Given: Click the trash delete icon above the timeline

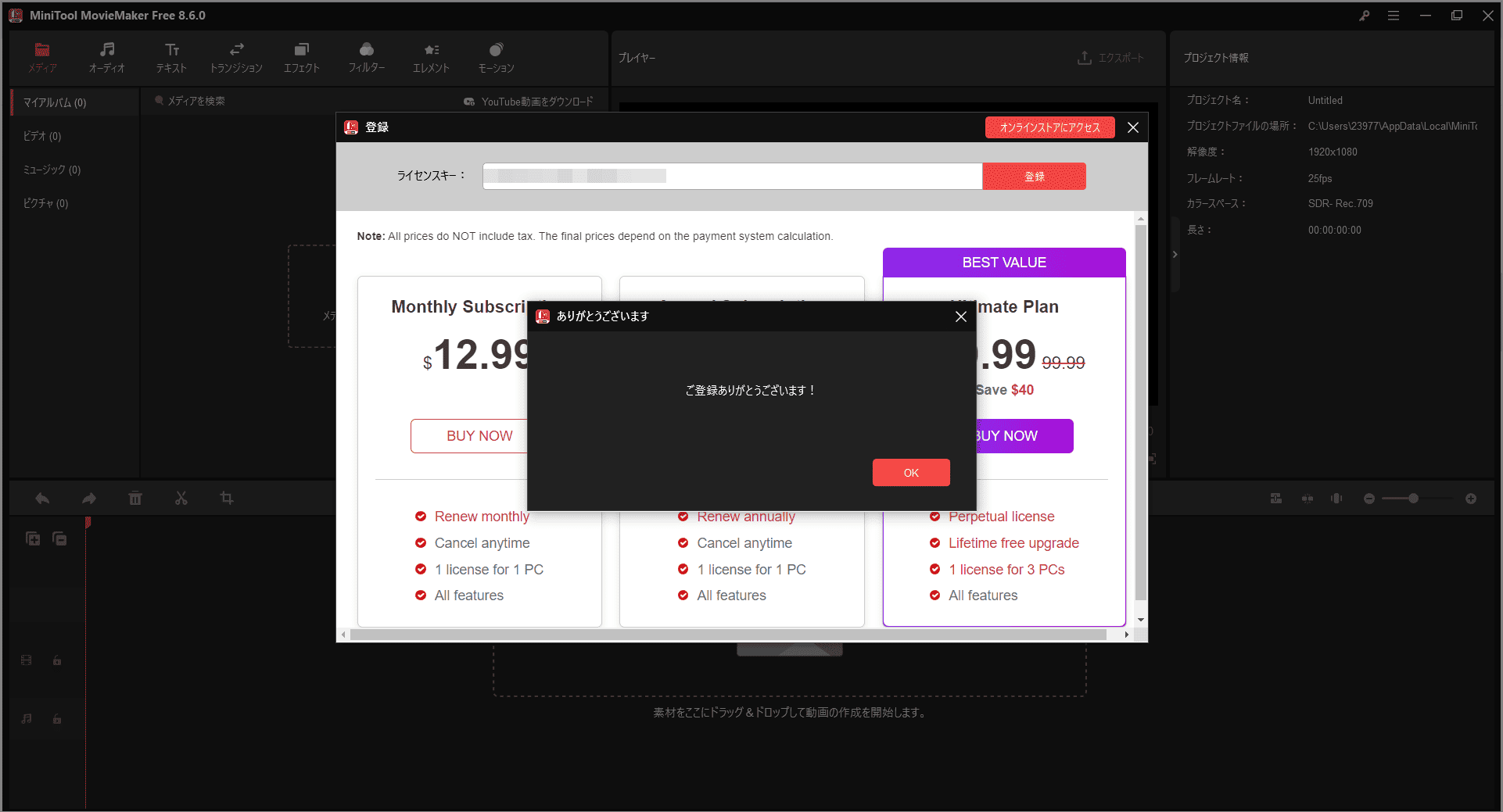Looking at the screenshot, I should pyautogui.click(x=135, y=498).
